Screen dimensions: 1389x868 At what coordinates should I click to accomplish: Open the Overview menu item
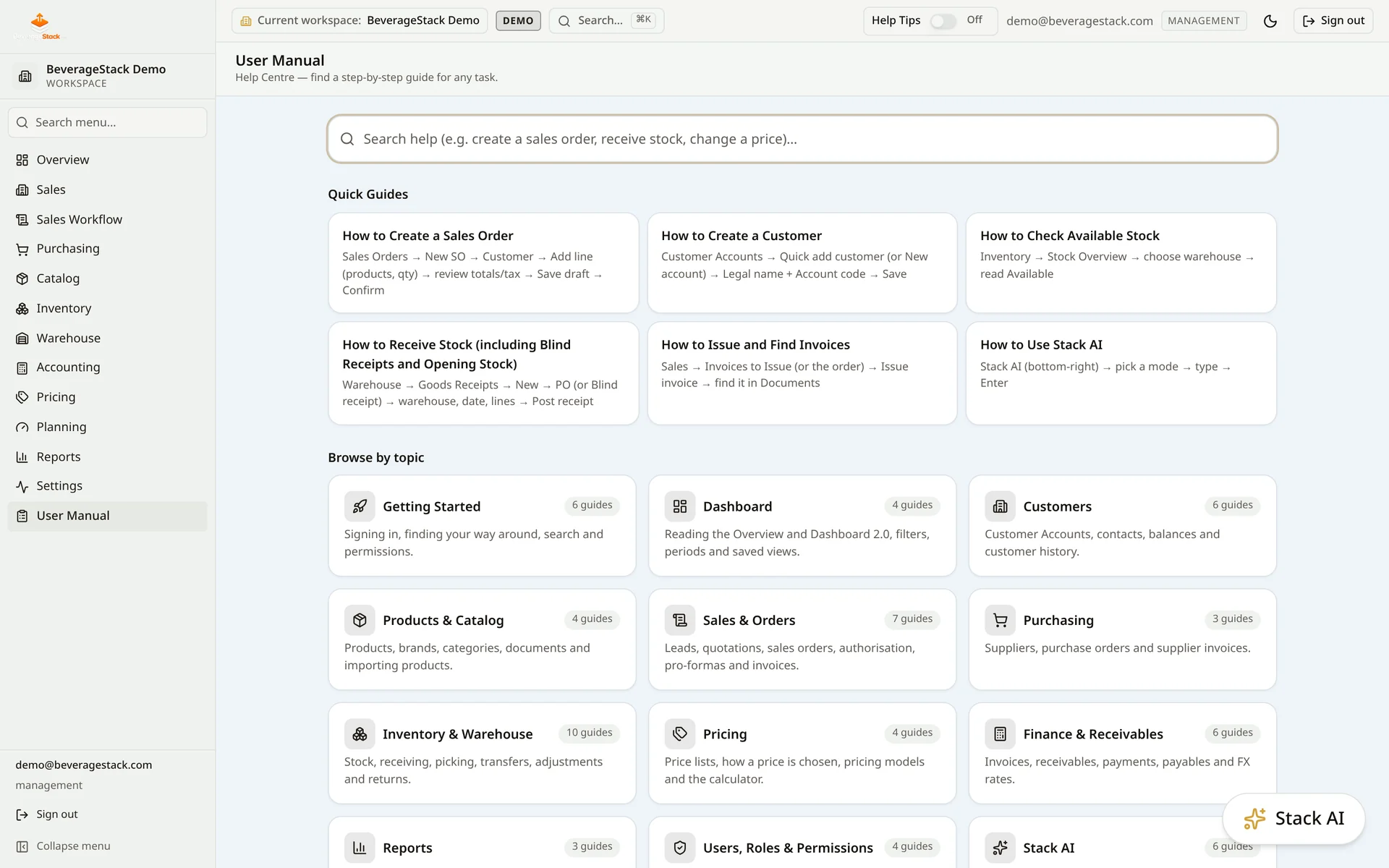point(107,160)
